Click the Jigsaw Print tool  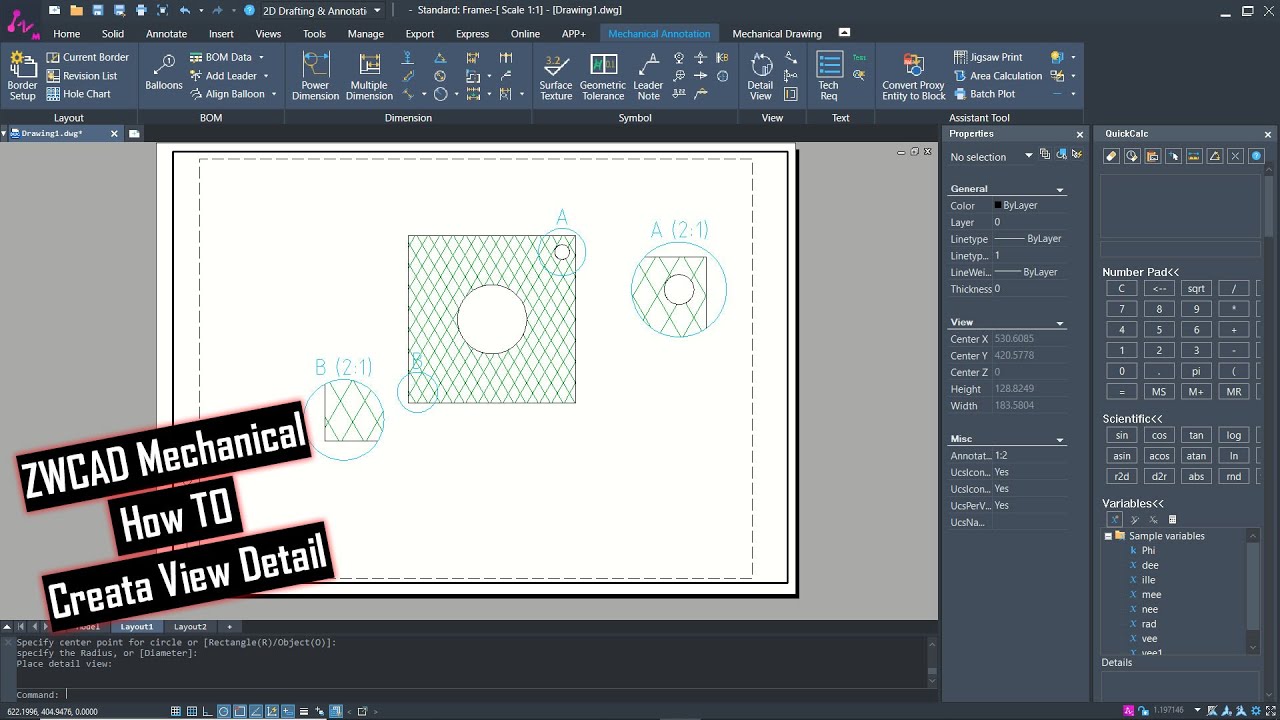[x=987, y=57]
